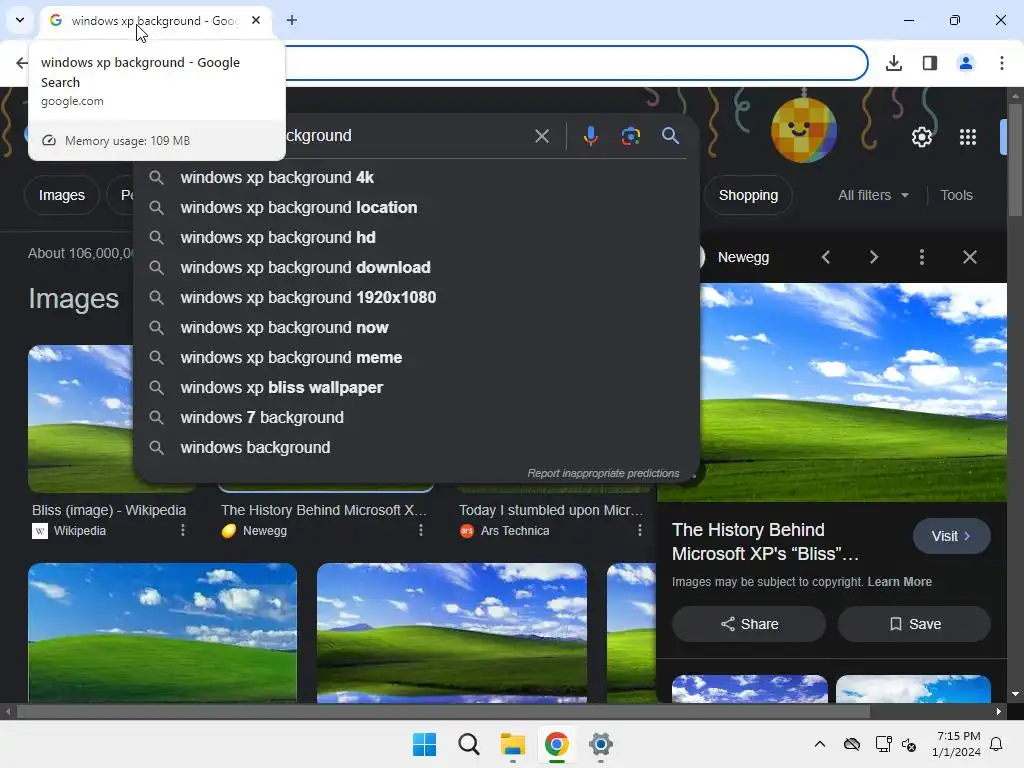This screenshot has height=768, width=1024.
Task: Switch to the Shopping filter tab
Action: click(748, 195)
